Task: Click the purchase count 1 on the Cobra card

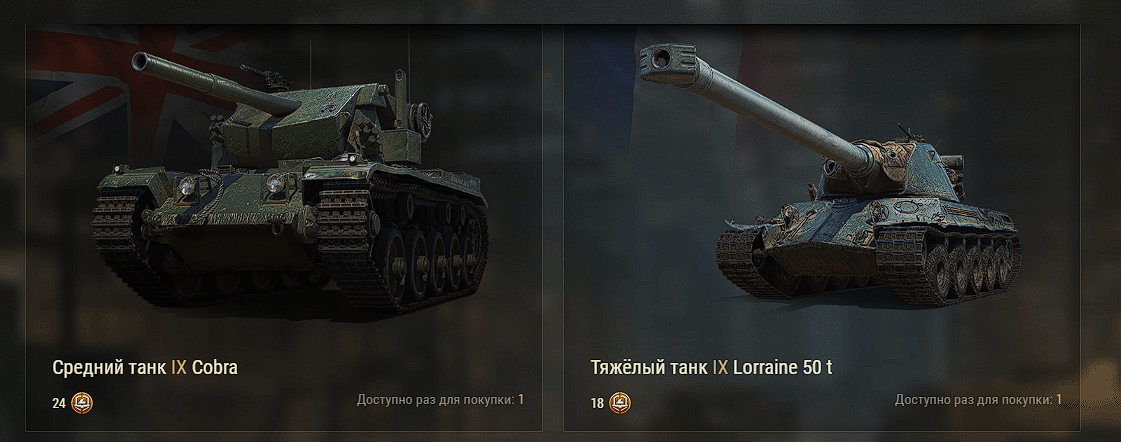Action: pyautogui.click(x=521, y=399)
